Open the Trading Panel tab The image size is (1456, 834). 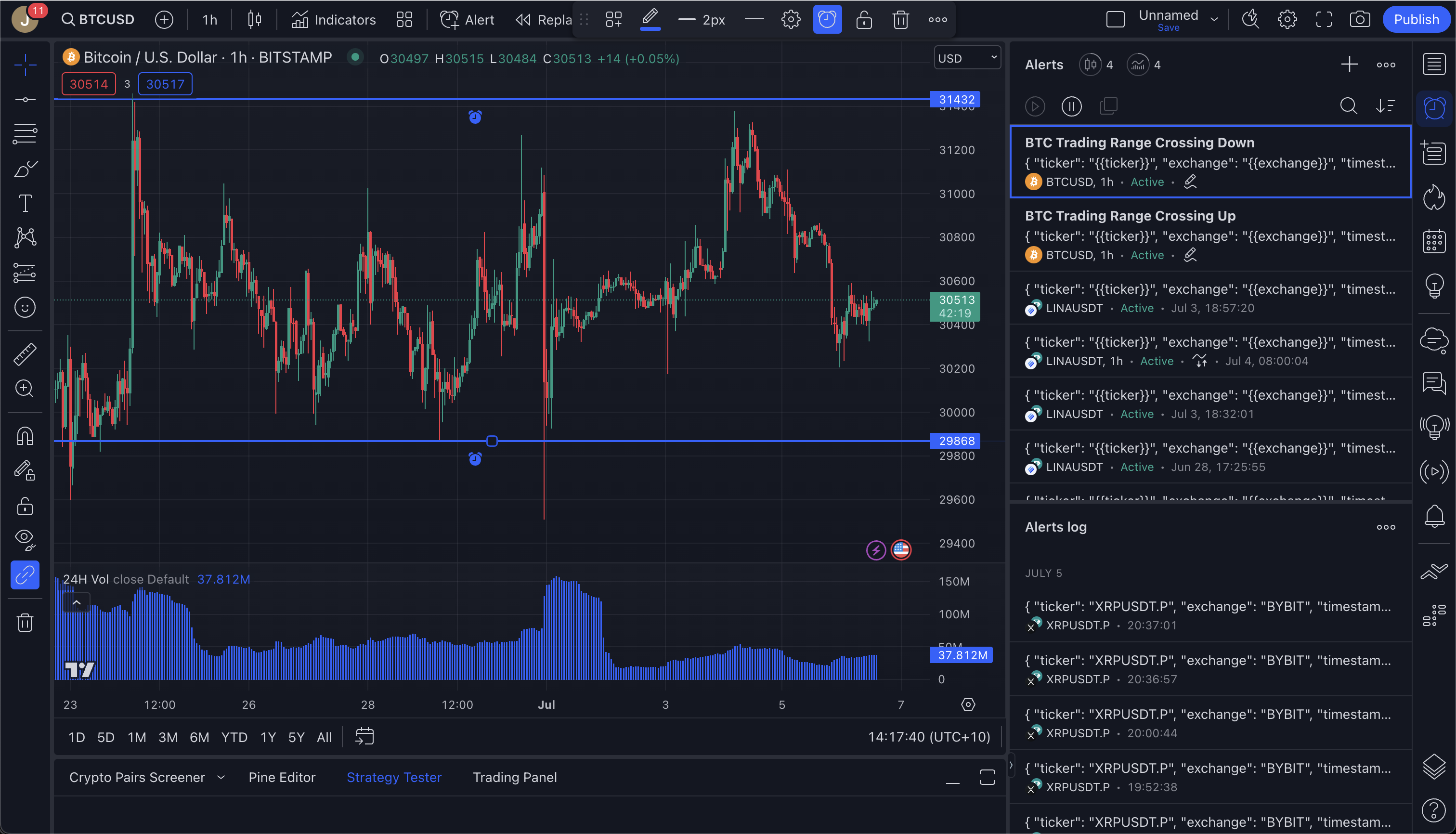(x=514, y=777)
